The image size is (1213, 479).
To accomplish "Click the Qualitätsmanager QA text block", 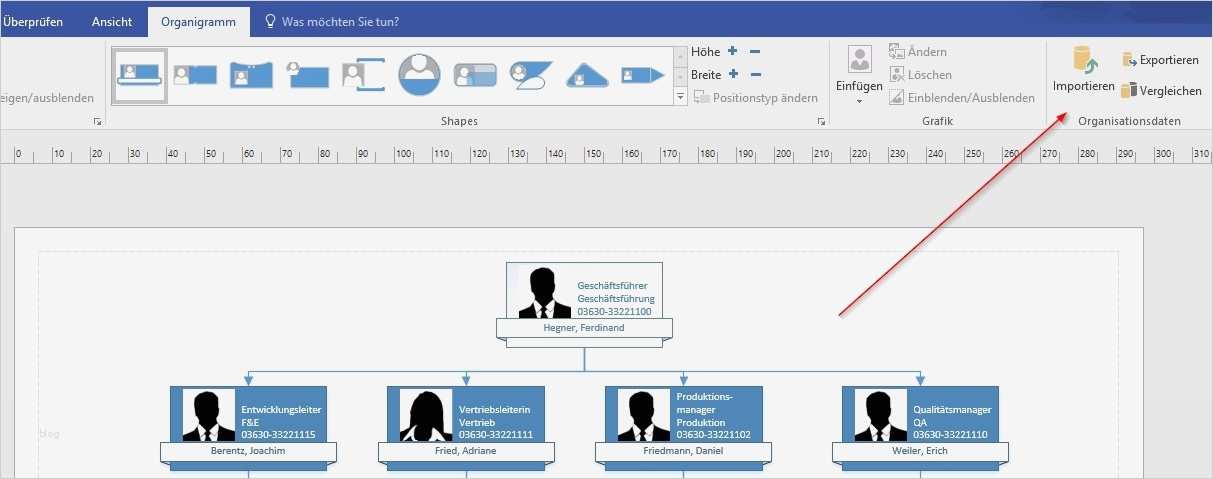I will [953, 422].
